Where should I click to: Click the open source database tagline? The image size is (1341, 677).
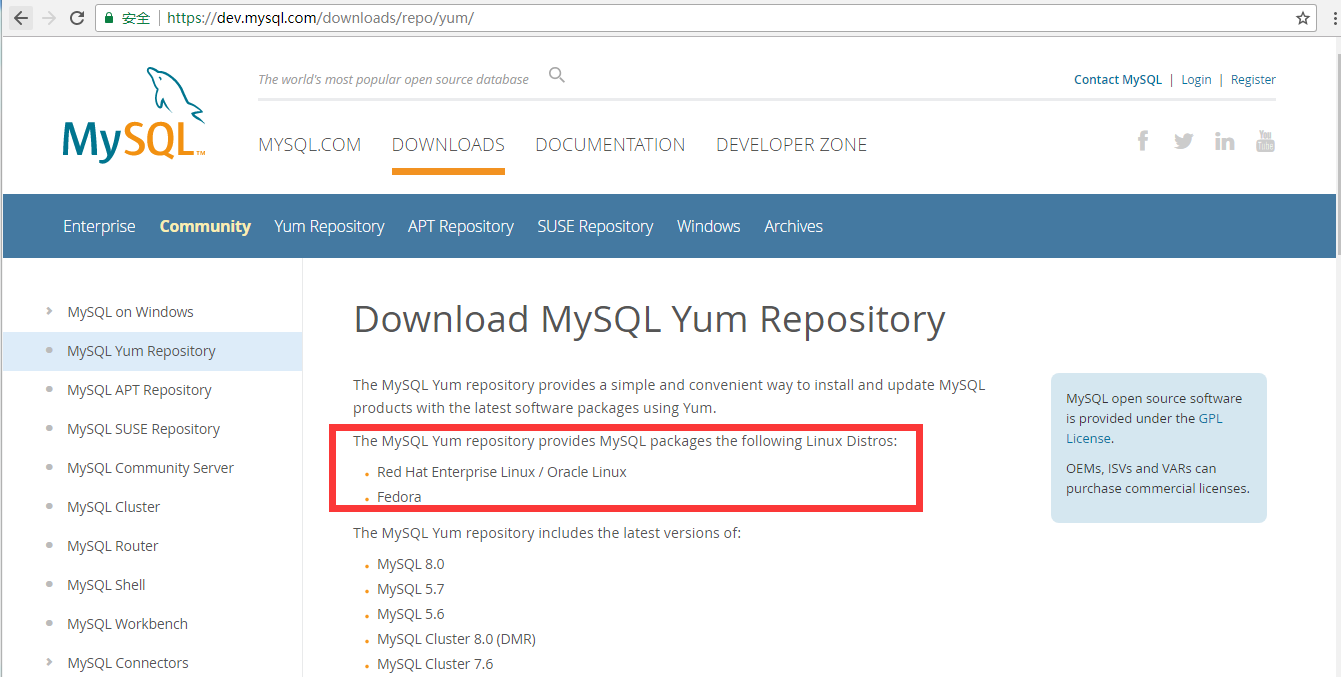[x=393, y=80]
